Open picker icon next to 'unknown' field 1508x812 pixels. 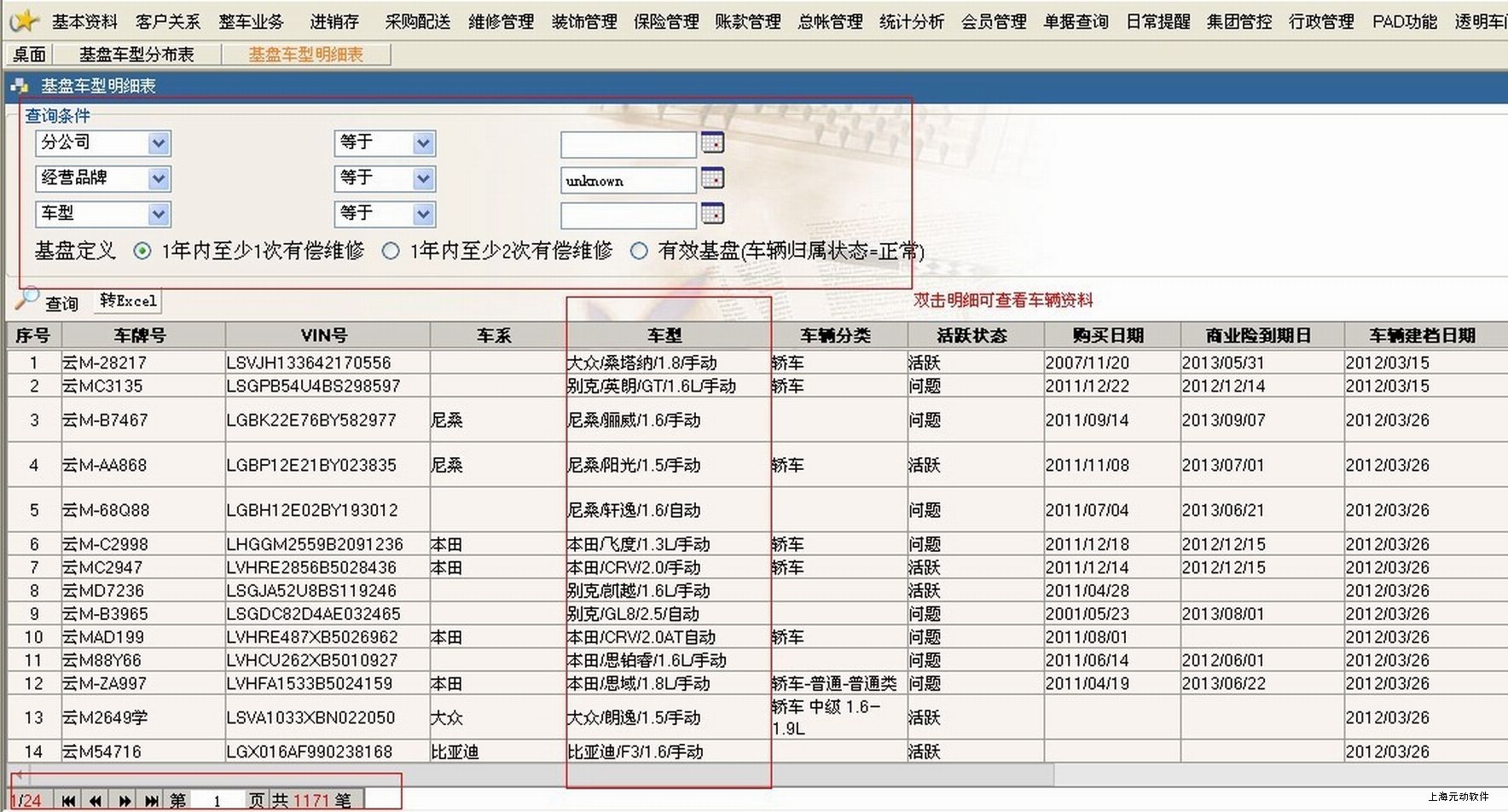tap(712, 178)
